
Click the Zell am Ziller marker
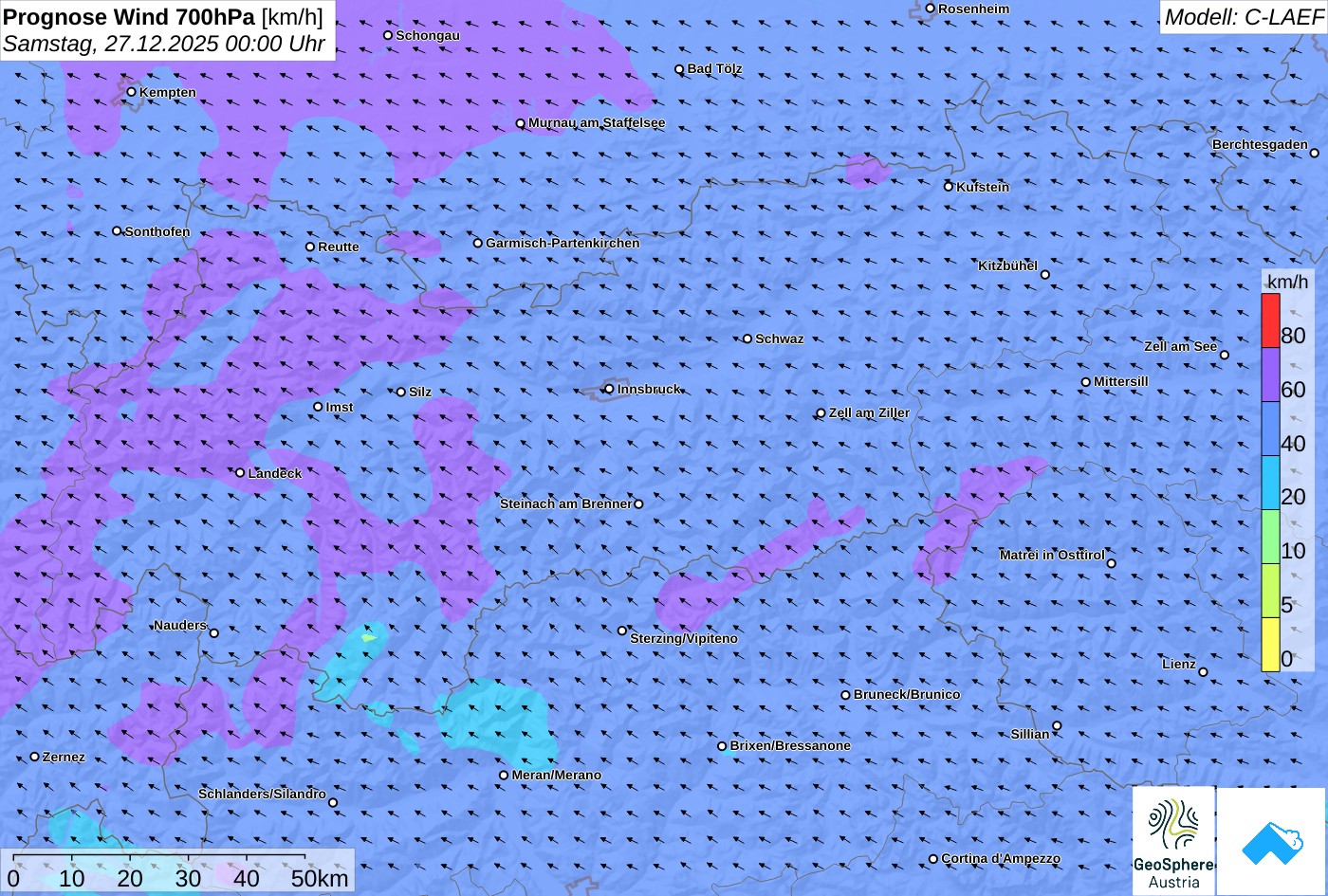(821, 413)
